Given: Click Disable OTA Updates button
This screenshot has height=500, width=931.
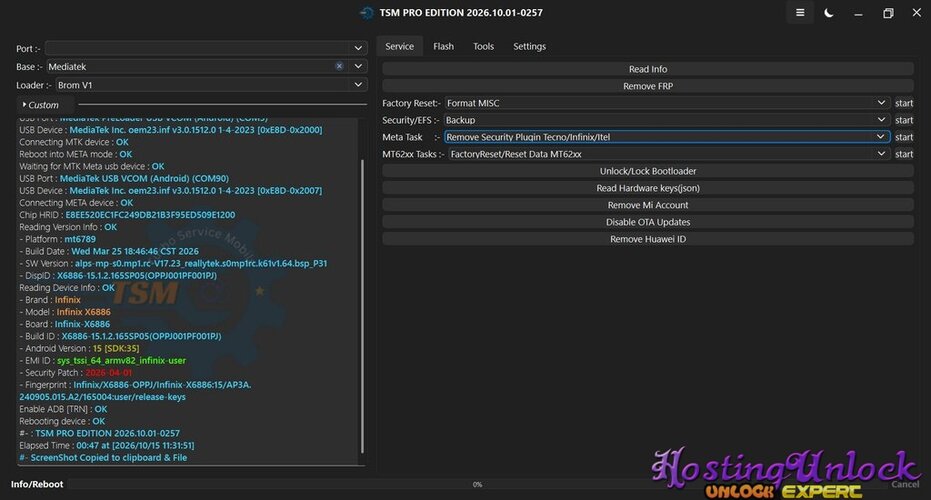Looking at the screenshot, I should point(648,222).
